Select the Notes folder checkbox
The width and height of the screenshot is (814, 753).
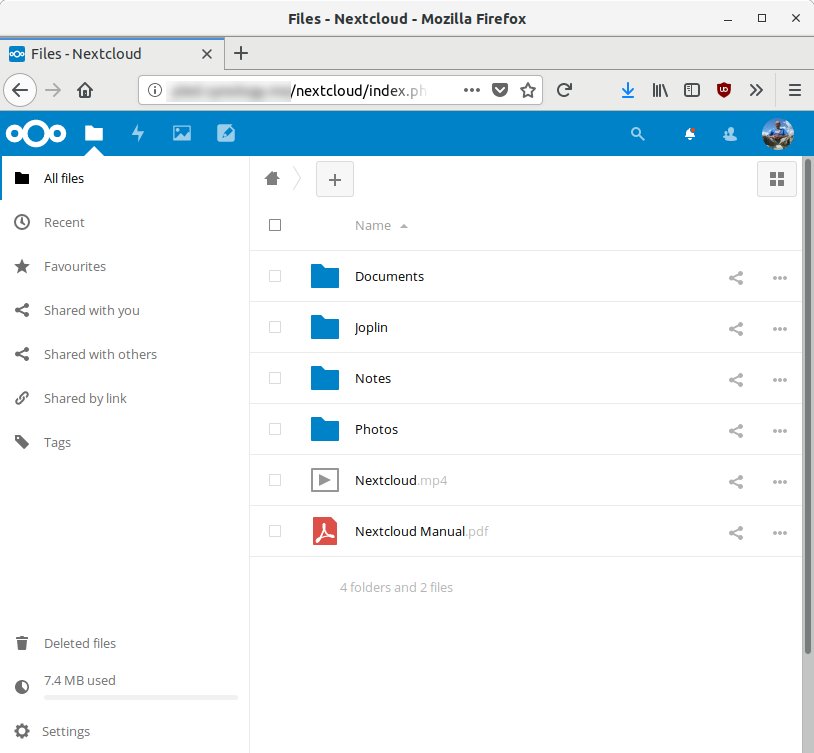[275, 378]
